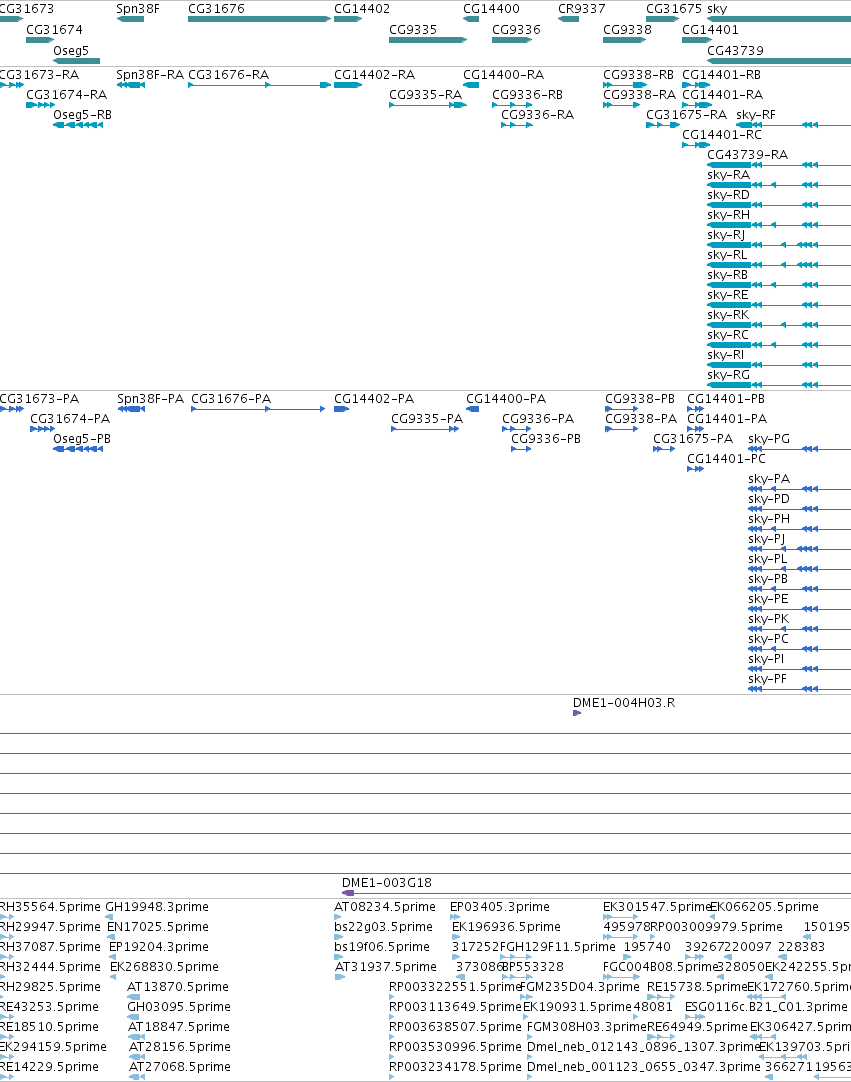851x1082 pixels.
Task: Open EST RP003113649.5prime
Action: (x=392, y=1017)
